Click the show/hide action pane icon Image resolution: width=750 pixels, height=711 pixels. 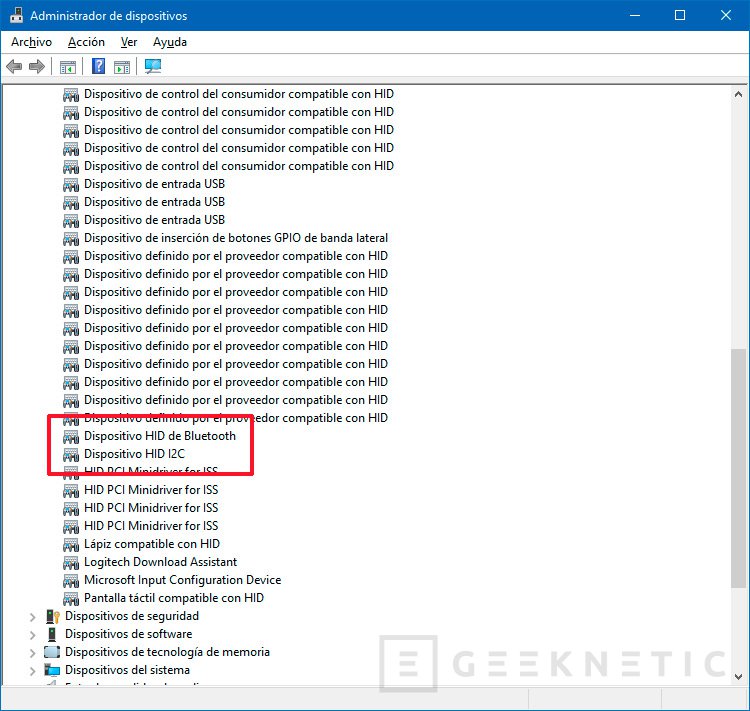[x=122, y=67]
